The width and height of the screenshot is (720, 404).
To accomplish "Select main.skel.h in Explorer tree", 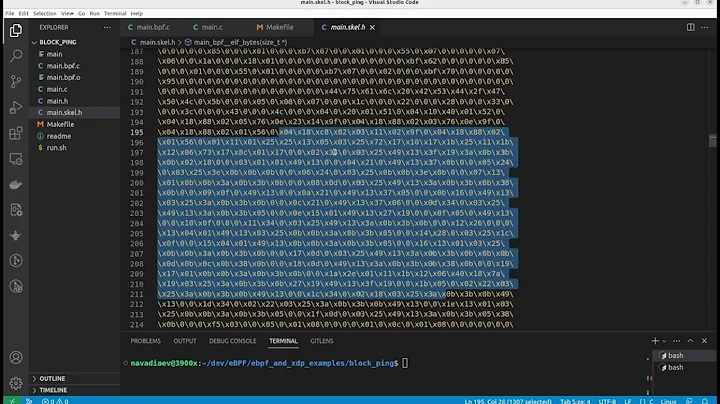I will 74,112.
